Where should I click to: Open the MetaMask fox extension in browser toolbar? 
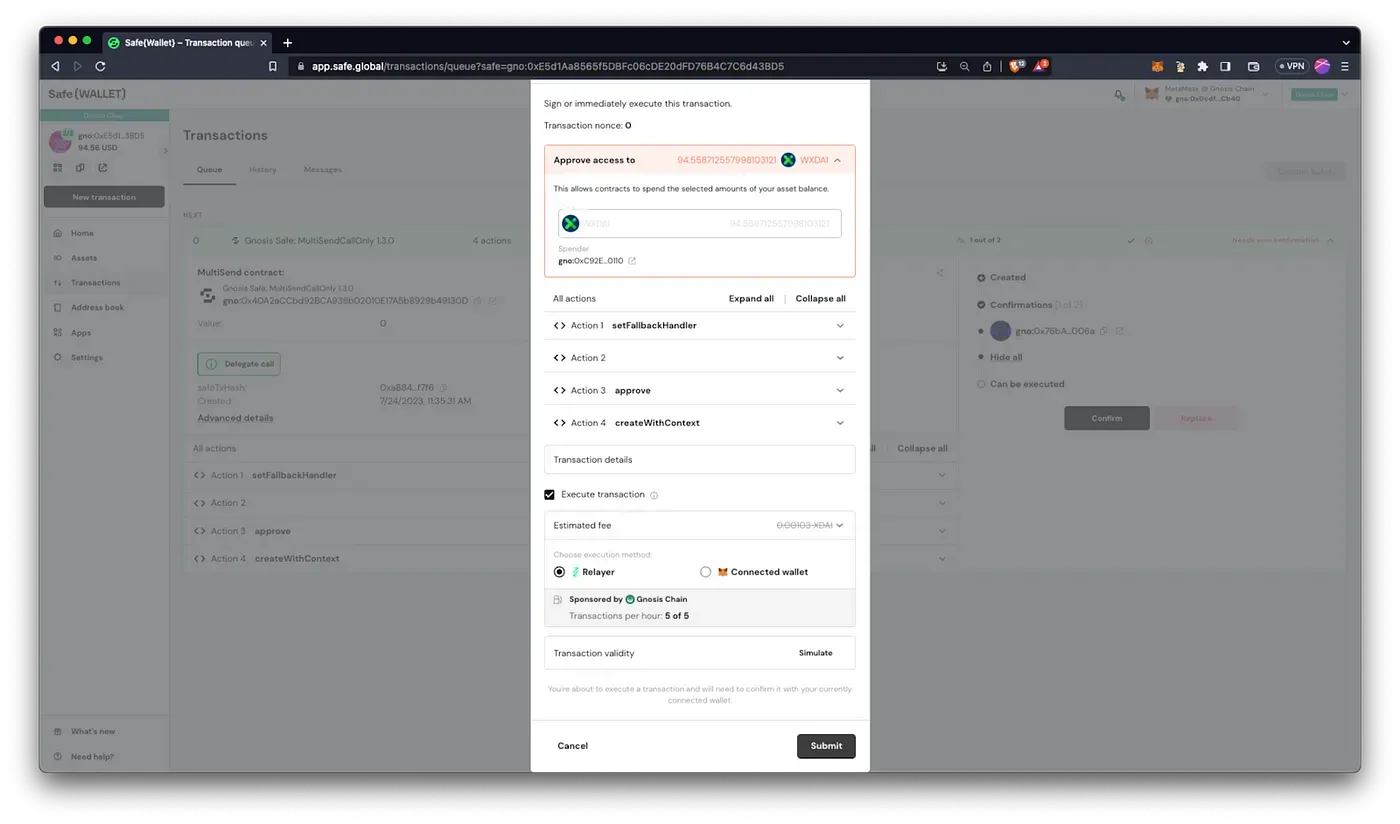(x=1157, y=66)
